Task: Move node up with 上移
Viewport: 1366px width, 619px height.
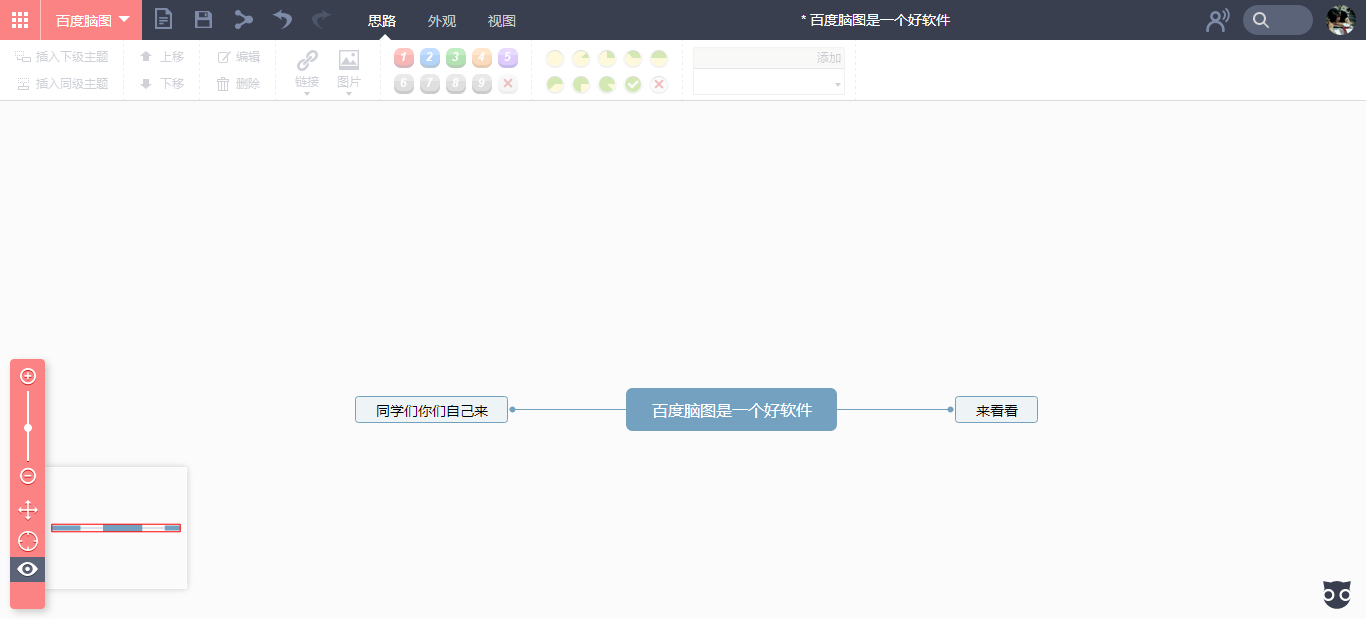Action: 162,57
